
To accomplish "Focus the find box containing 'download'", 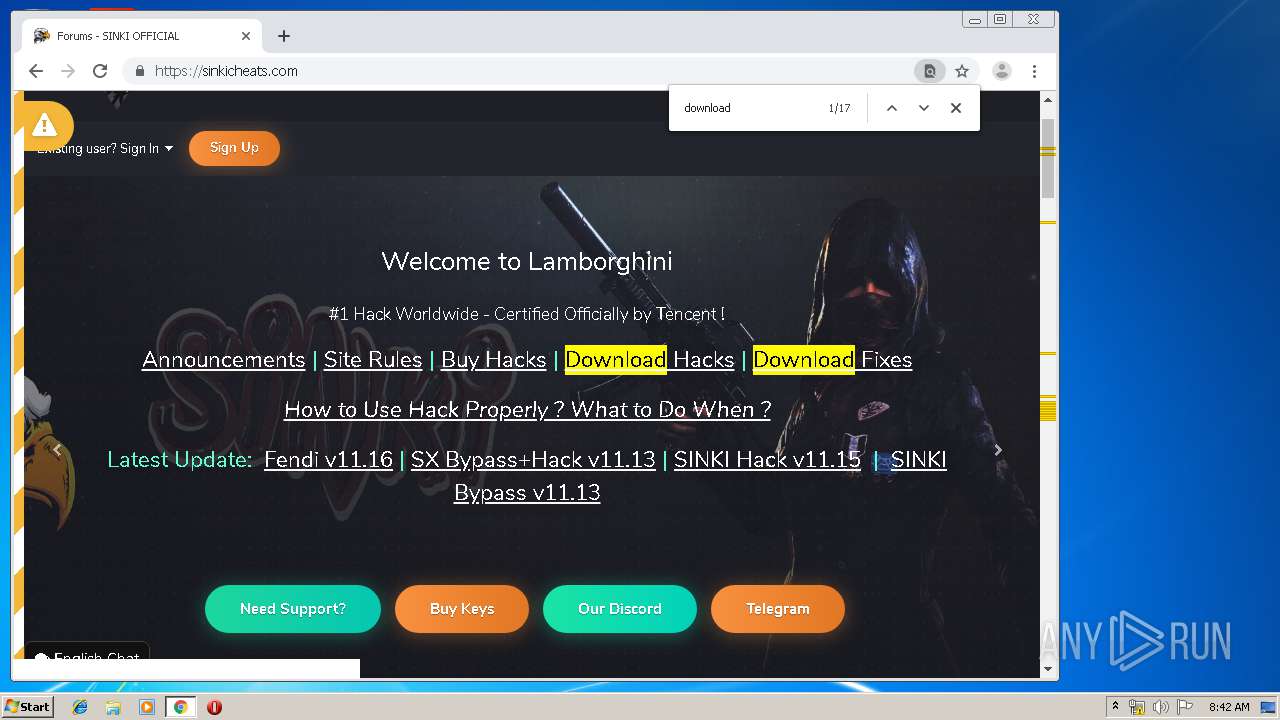I will tap(750, 108).
